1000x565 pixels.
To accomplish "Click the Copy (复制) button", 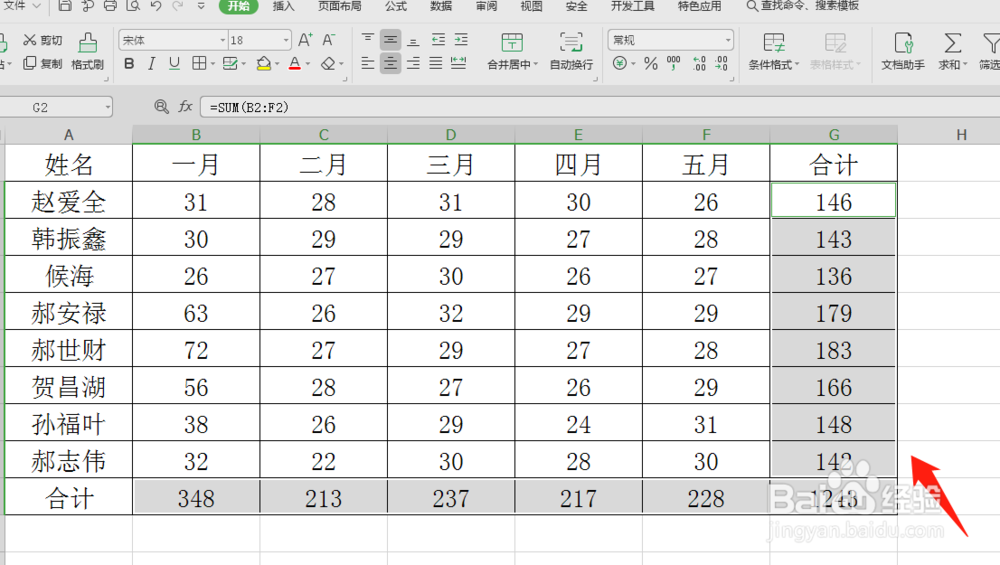I will pyautogui.click(x=42, y=64).
